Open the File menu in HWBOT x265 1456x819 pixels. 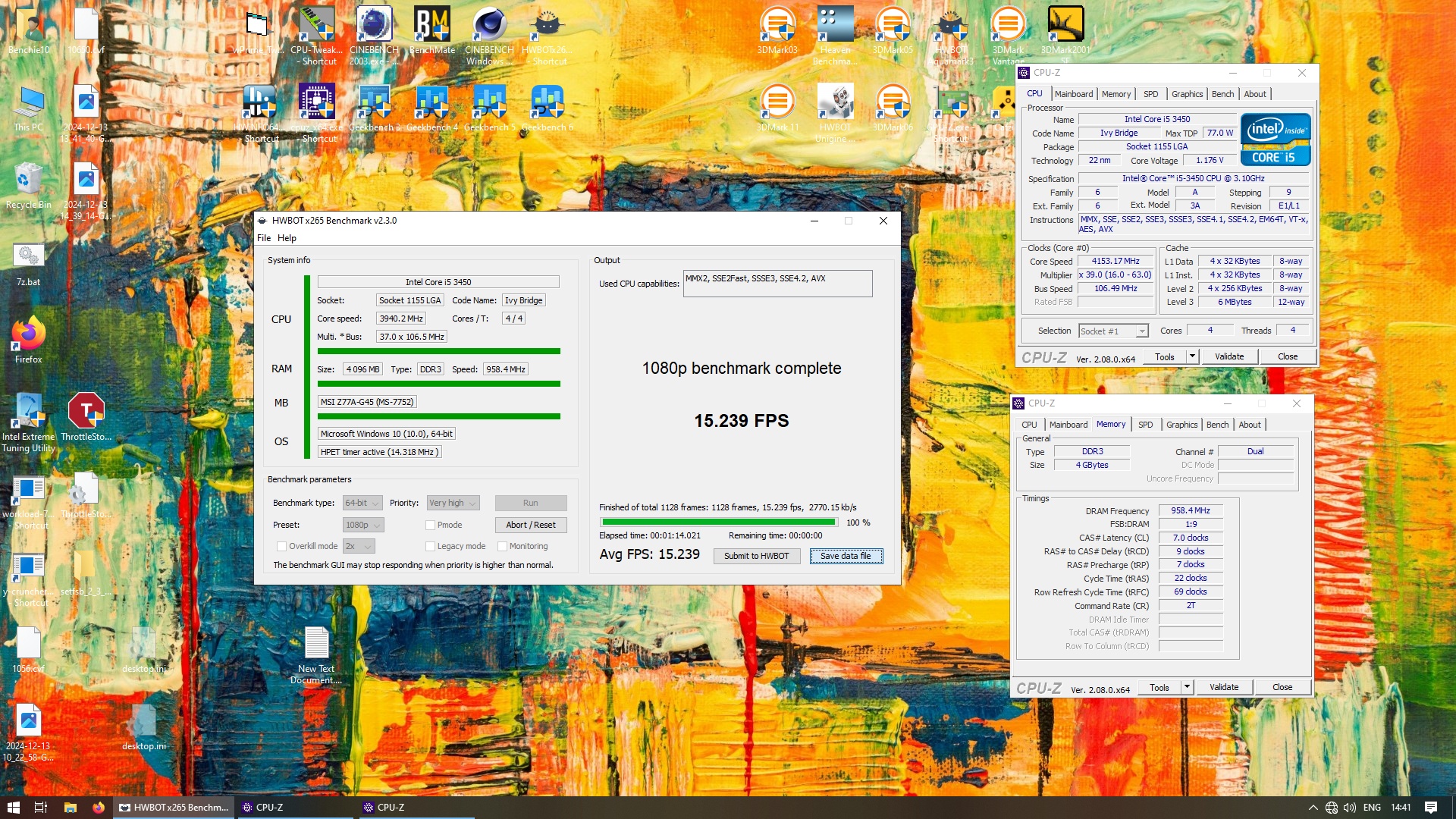click(x=264, y=238)
